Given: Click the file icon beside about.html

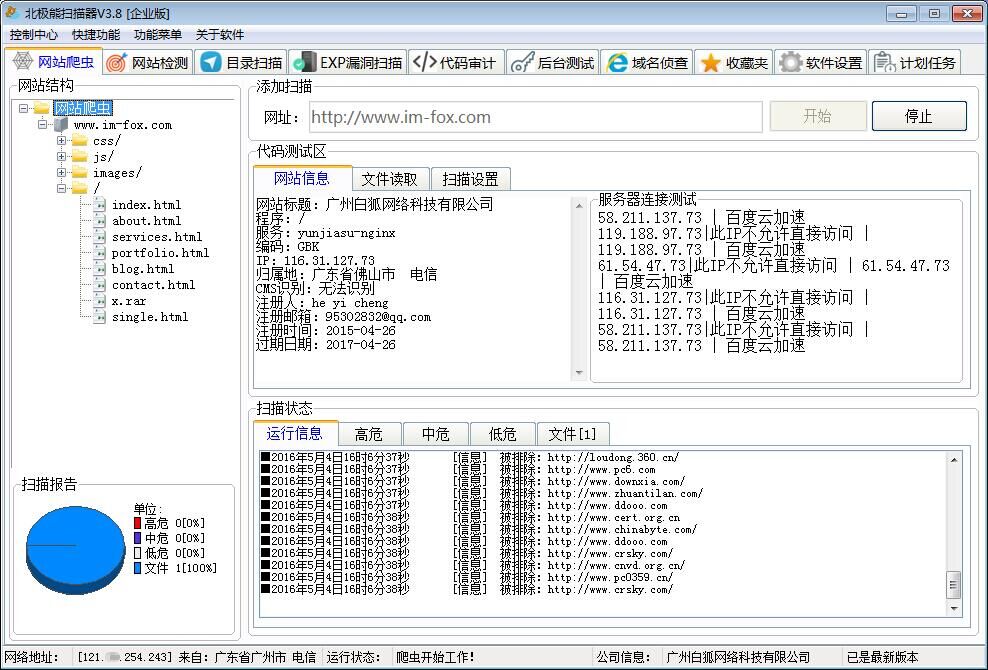Looking at the screenshot, I should click(x=100, y=221).
